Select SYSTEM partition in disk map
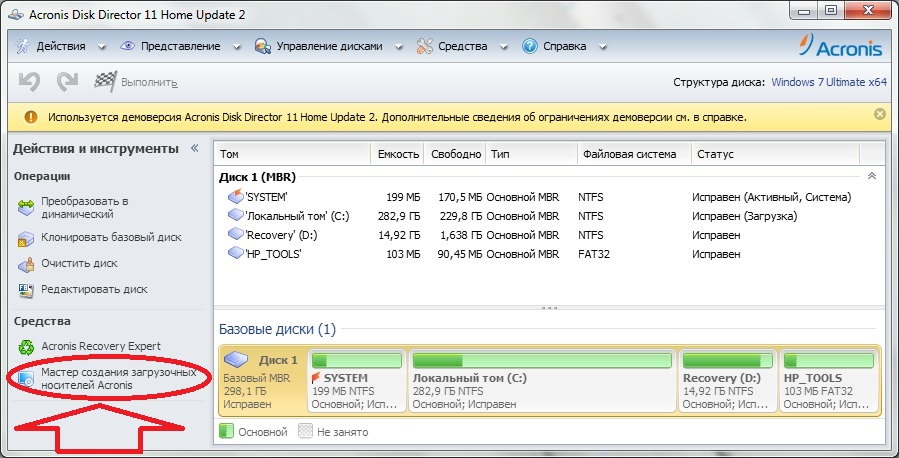The width and height of the screenshot is (899, 458). pos(357,381)
